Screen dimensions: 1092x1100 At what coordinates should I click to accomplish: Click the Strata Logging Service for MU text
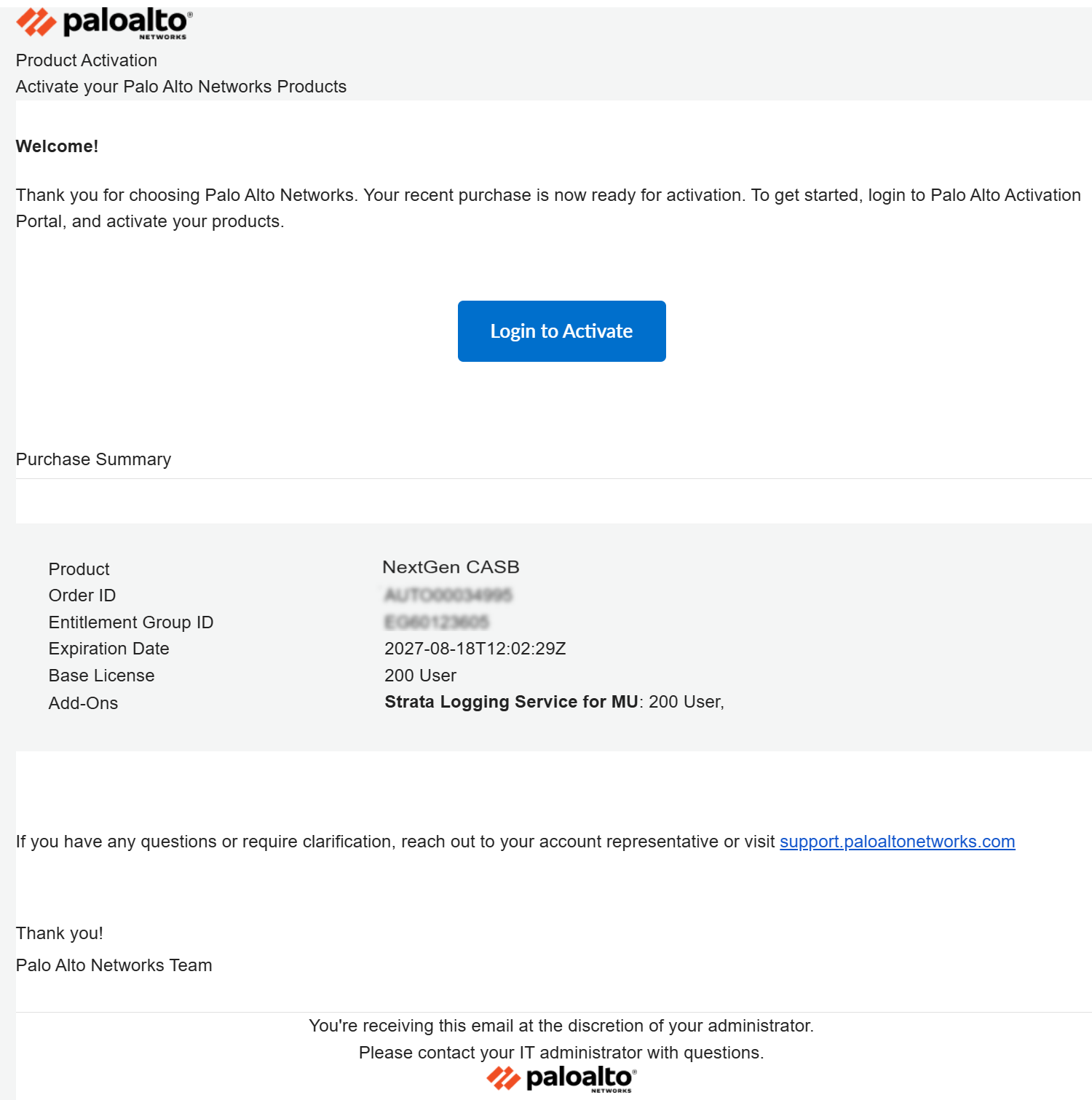(x=511, y=702)
